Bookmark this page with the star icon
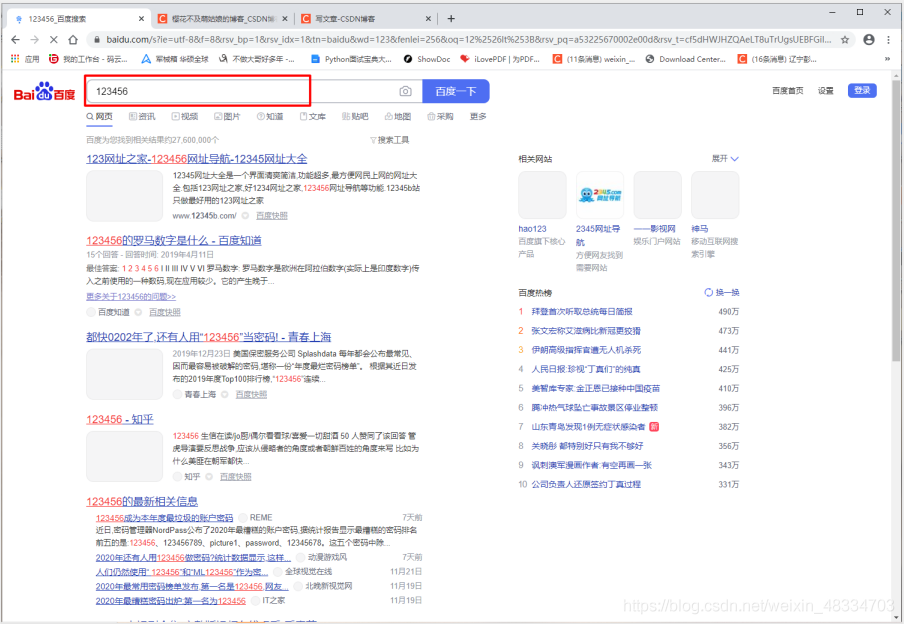 point(845,39)
